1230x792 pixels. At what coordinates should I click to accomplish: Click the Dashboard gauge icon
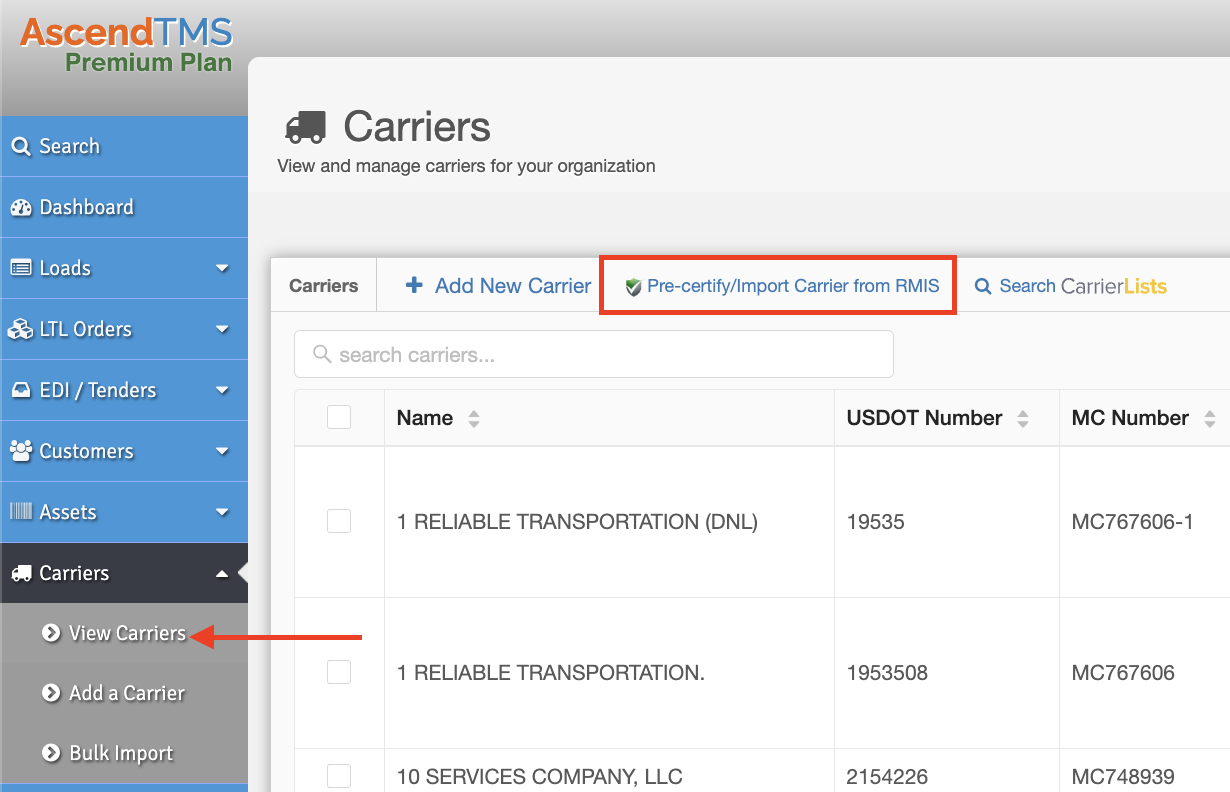coord(21,208)
